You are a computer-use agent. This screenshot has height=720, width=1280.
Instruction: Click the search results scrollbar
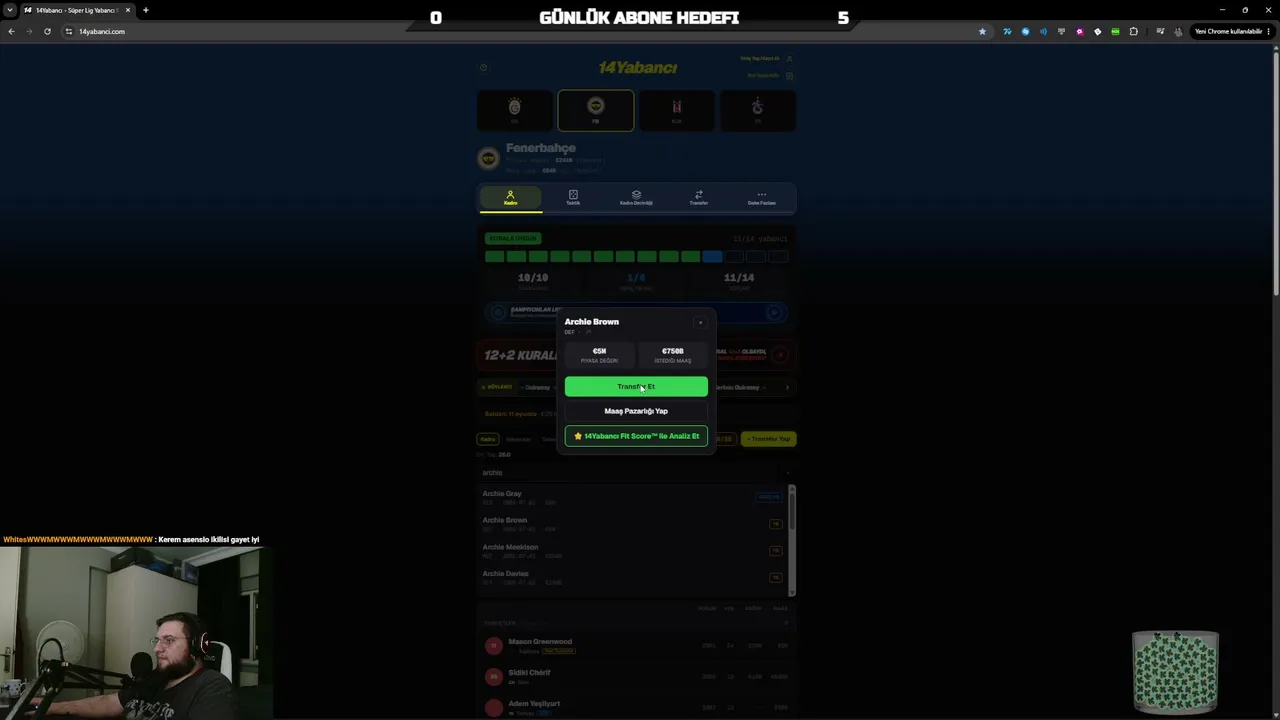(x=792, y=540)
